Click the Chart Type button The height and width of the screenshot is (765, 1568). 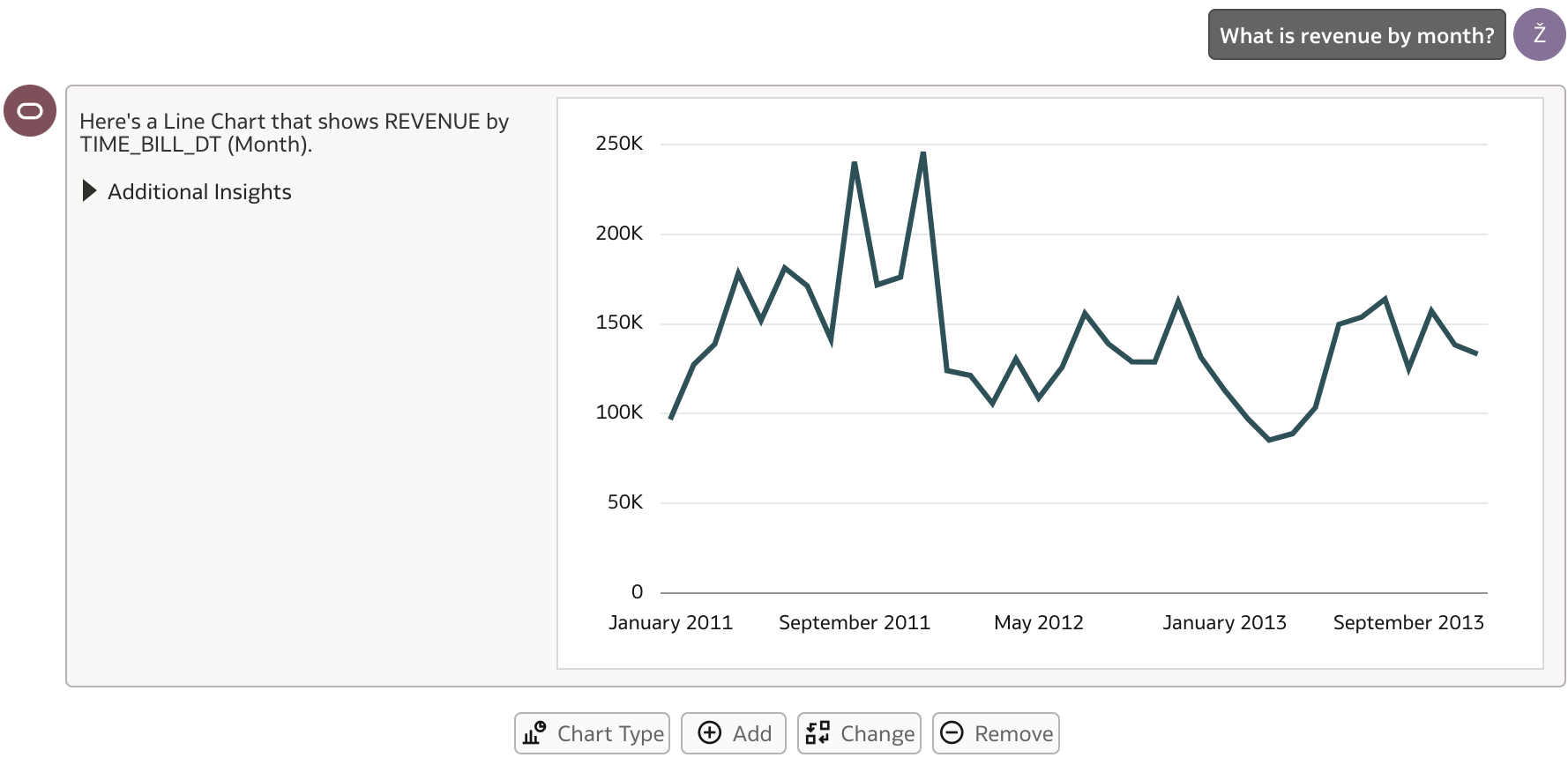[592, 733]
